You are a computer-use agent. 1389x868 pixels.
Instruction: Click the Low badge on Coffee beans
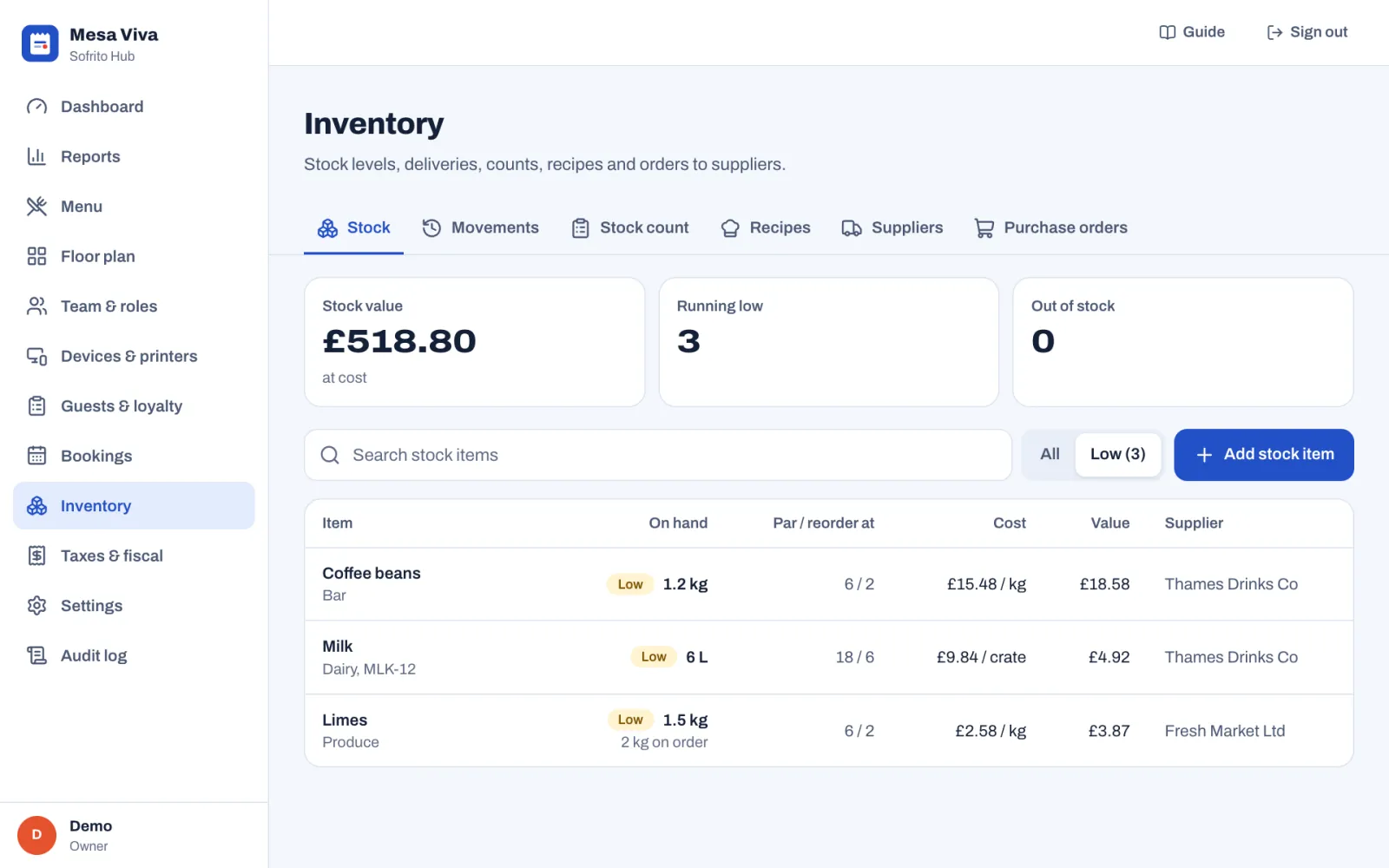pos(630,584)
